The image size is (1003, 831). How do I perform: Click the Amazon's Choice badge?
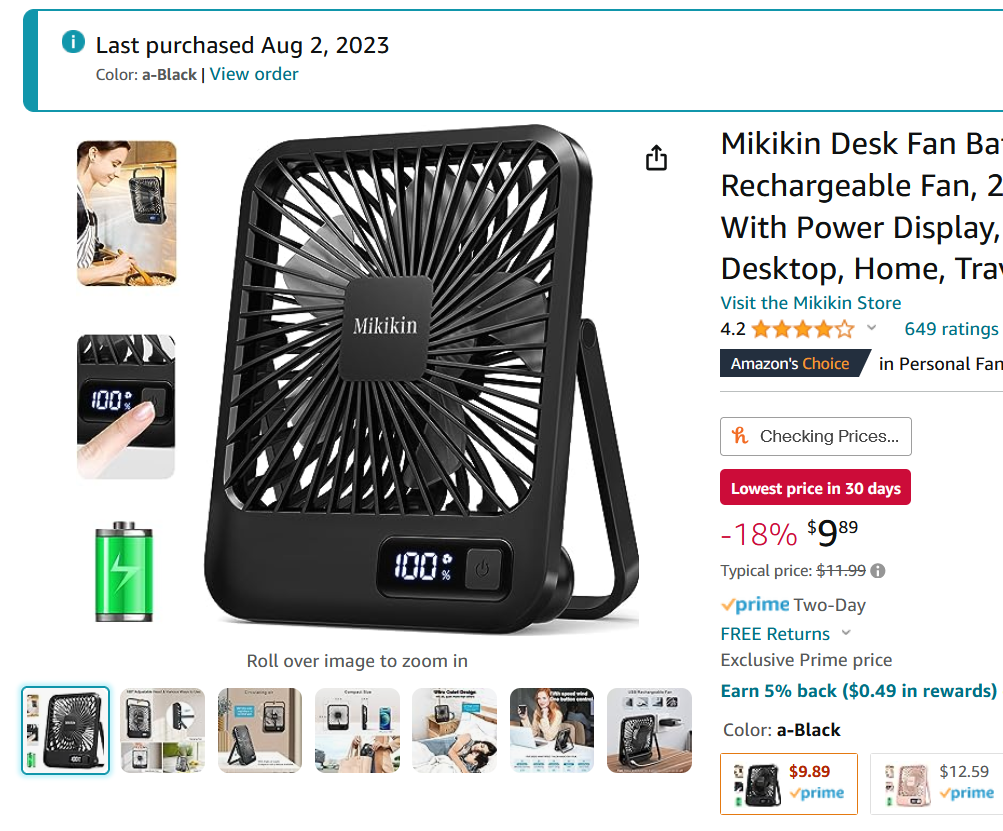click(790, 364)
